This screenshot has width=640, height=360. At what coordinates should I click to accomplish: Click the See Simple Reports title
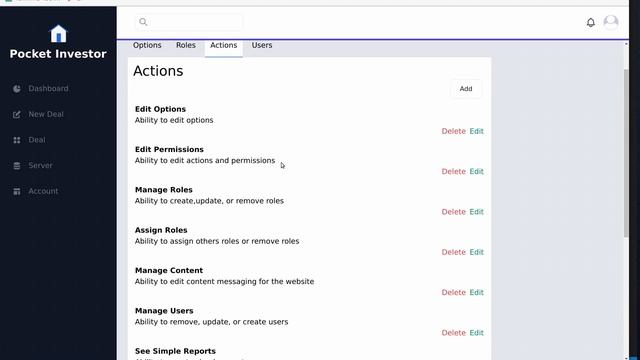[176, 351]
